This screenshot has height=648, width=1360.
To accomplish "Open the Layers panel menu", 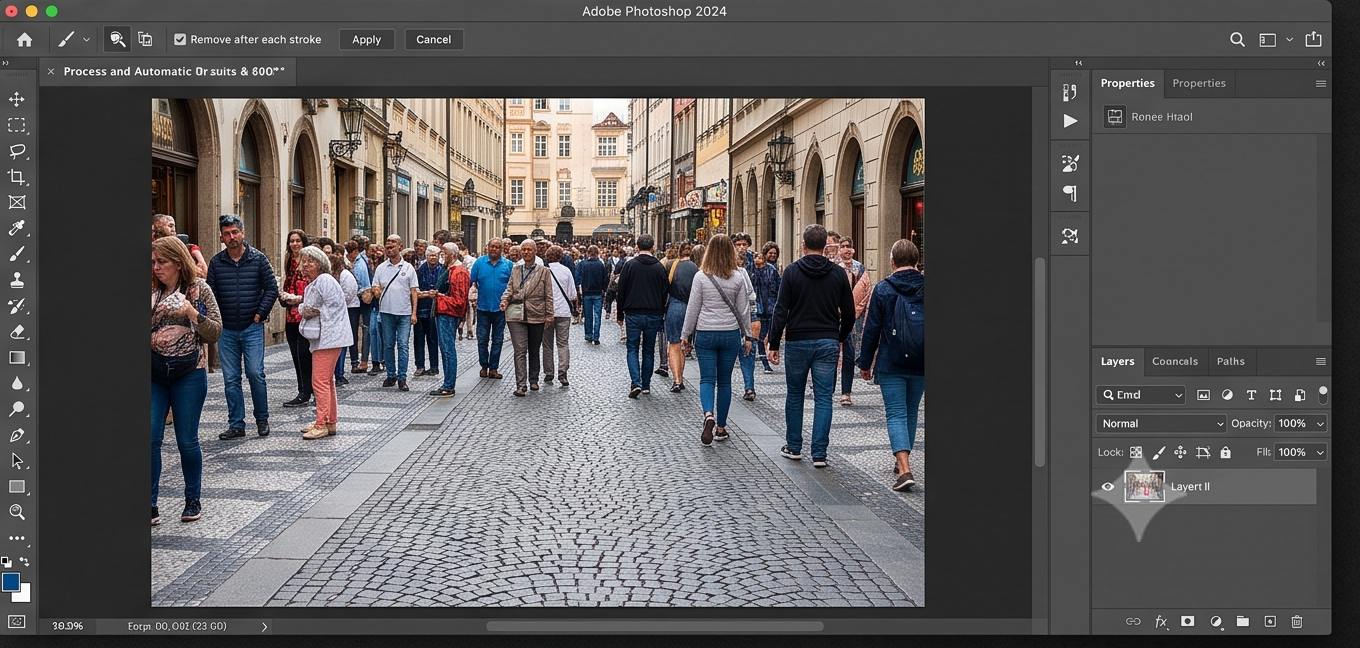I will coord(1320,361).
